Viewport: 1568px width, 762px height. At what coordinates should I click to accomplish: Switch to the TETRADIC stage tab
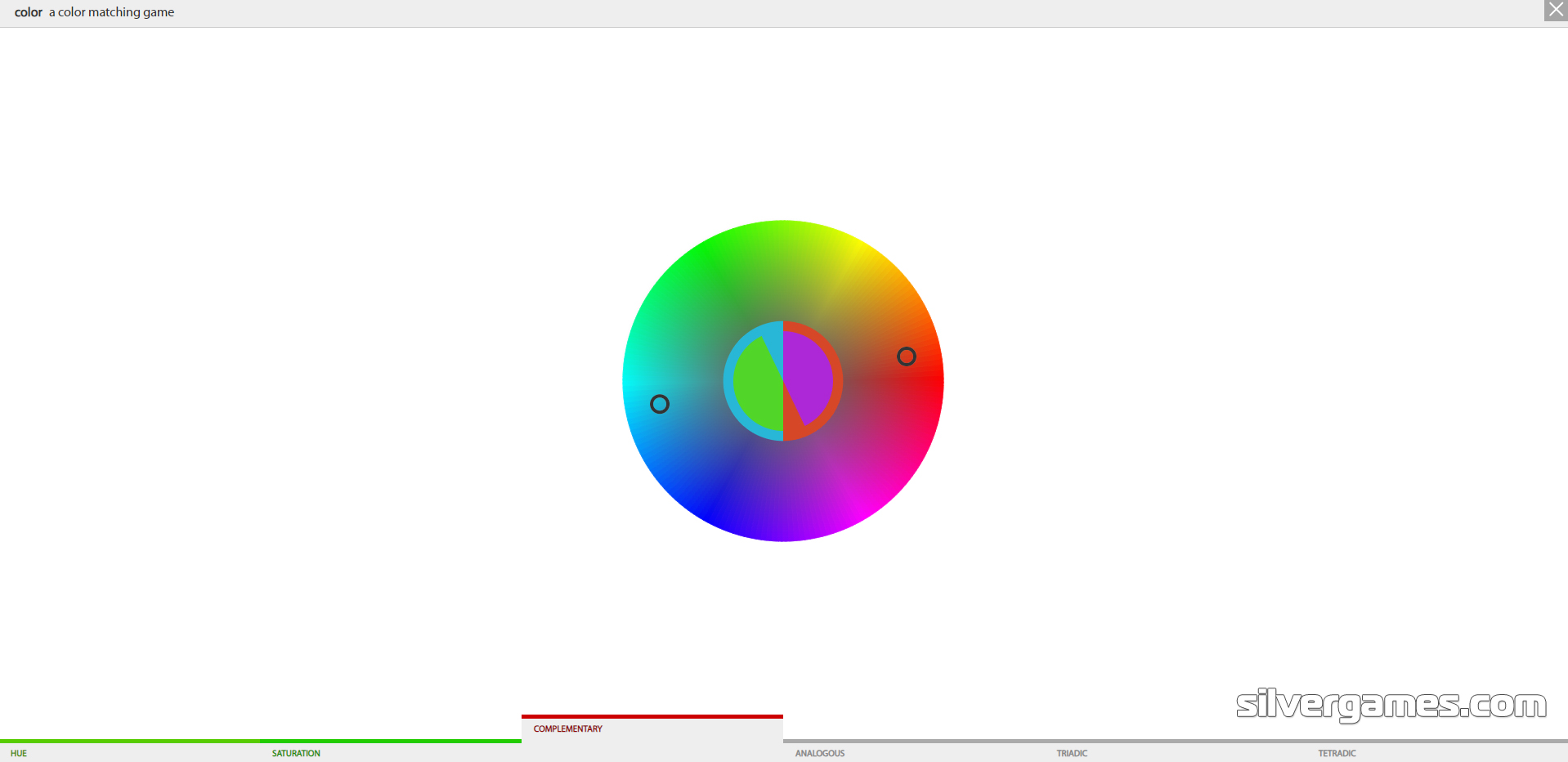coord(1337,753)
